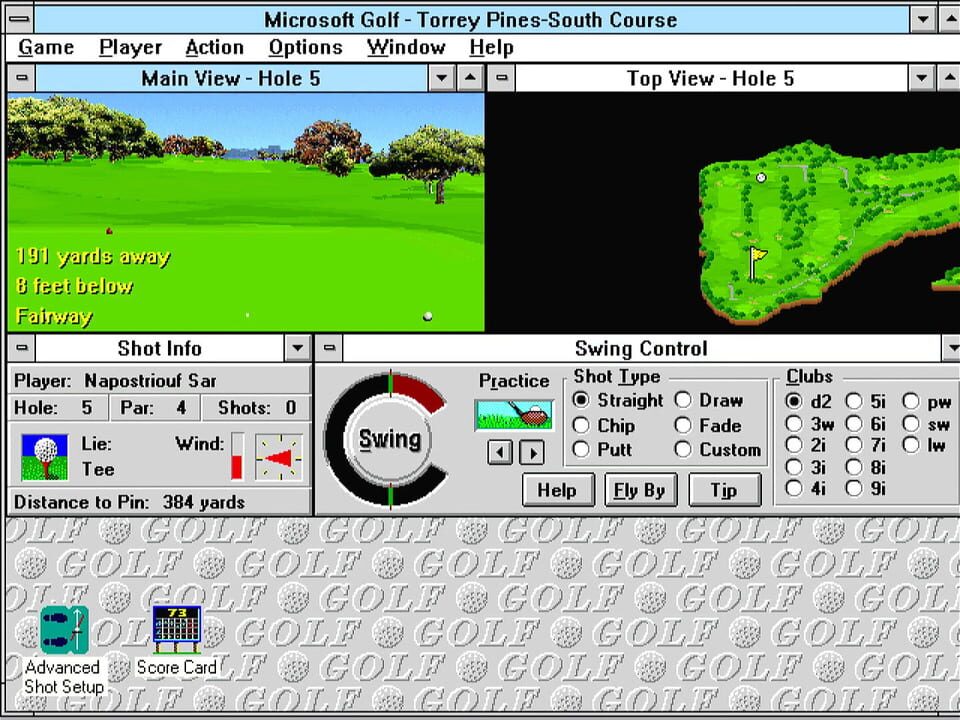Screen dimensions: 960x720
Task: Select the Chip shot type
Action: 581,425
